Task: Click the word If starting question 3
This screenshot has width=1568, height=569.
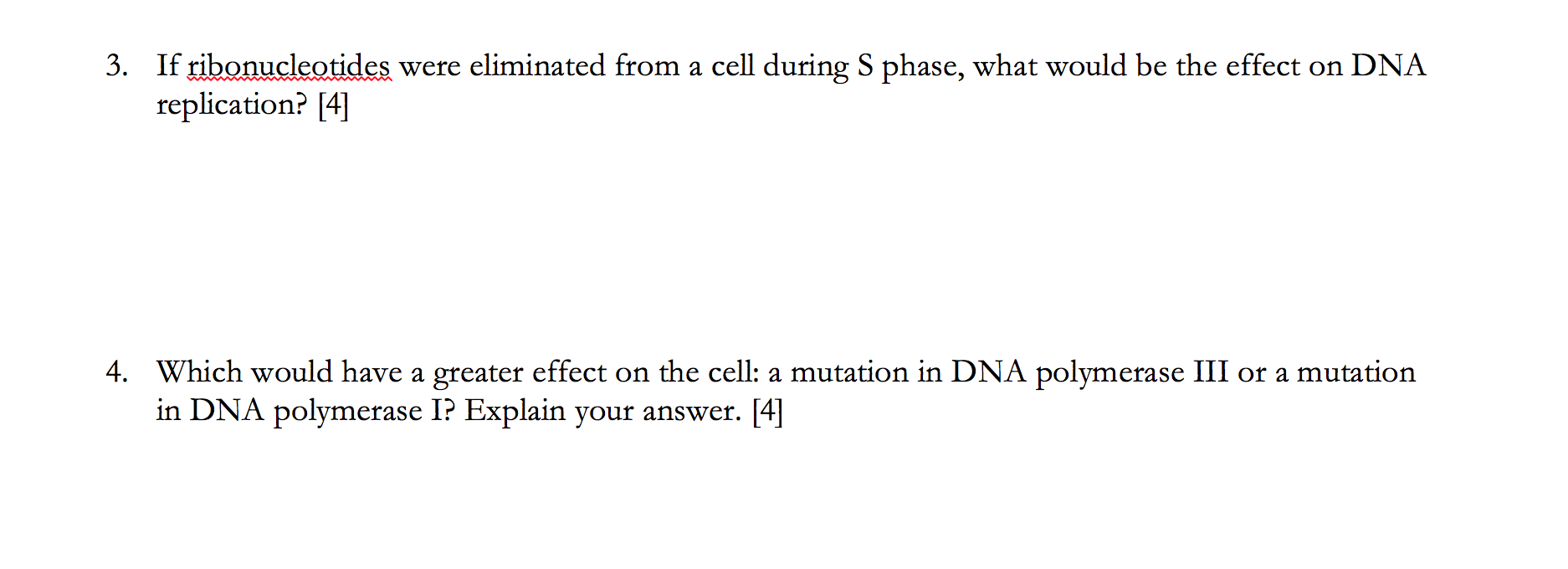Action: pyautogui.click(x=167, y=65)
